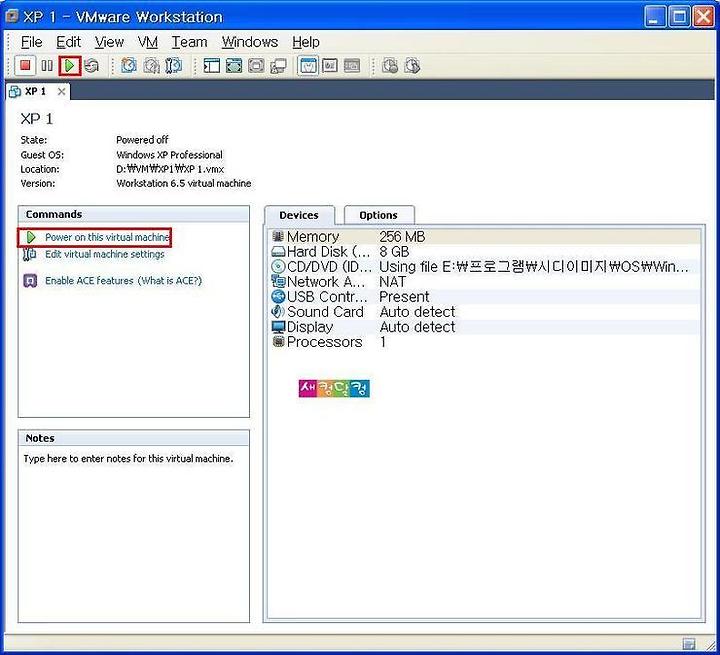Screen dimensions: 720x655
Task: Open the Team menu
Action: 189,42
